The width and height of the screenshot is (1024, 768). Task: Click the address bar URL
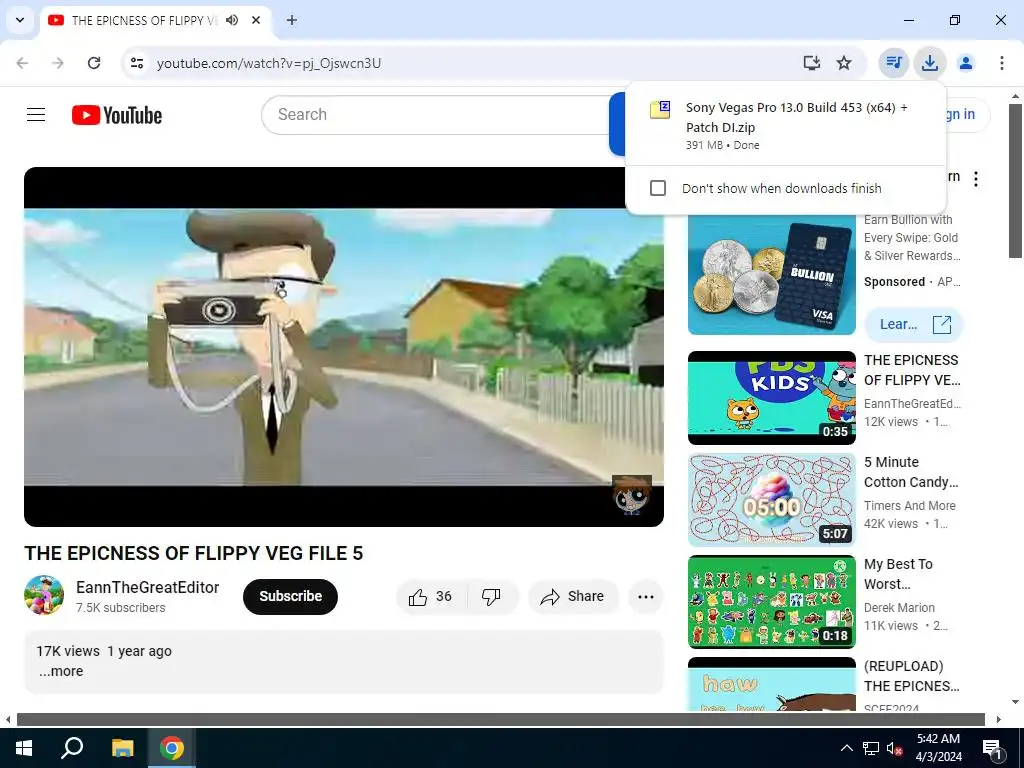269,63
